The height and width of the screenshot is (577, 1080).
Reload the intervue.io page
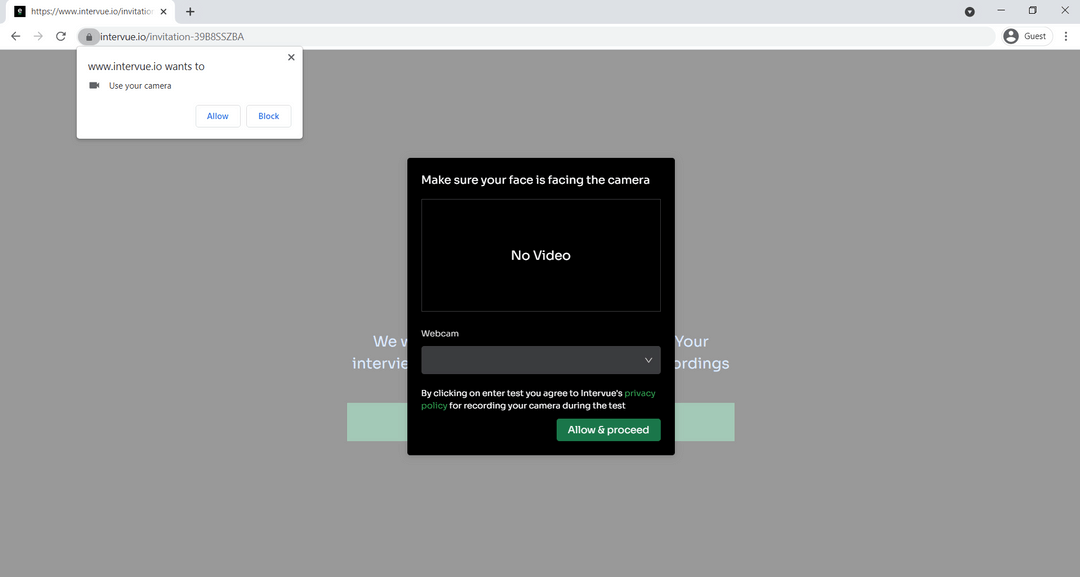pyautogui.click(x=60, y=35)
